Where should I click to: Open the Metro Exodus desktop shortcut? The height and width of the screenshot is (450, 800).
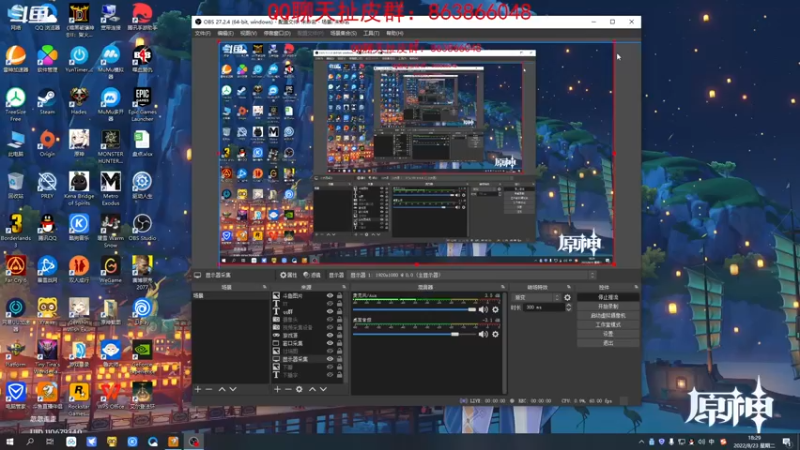point(110,189)
